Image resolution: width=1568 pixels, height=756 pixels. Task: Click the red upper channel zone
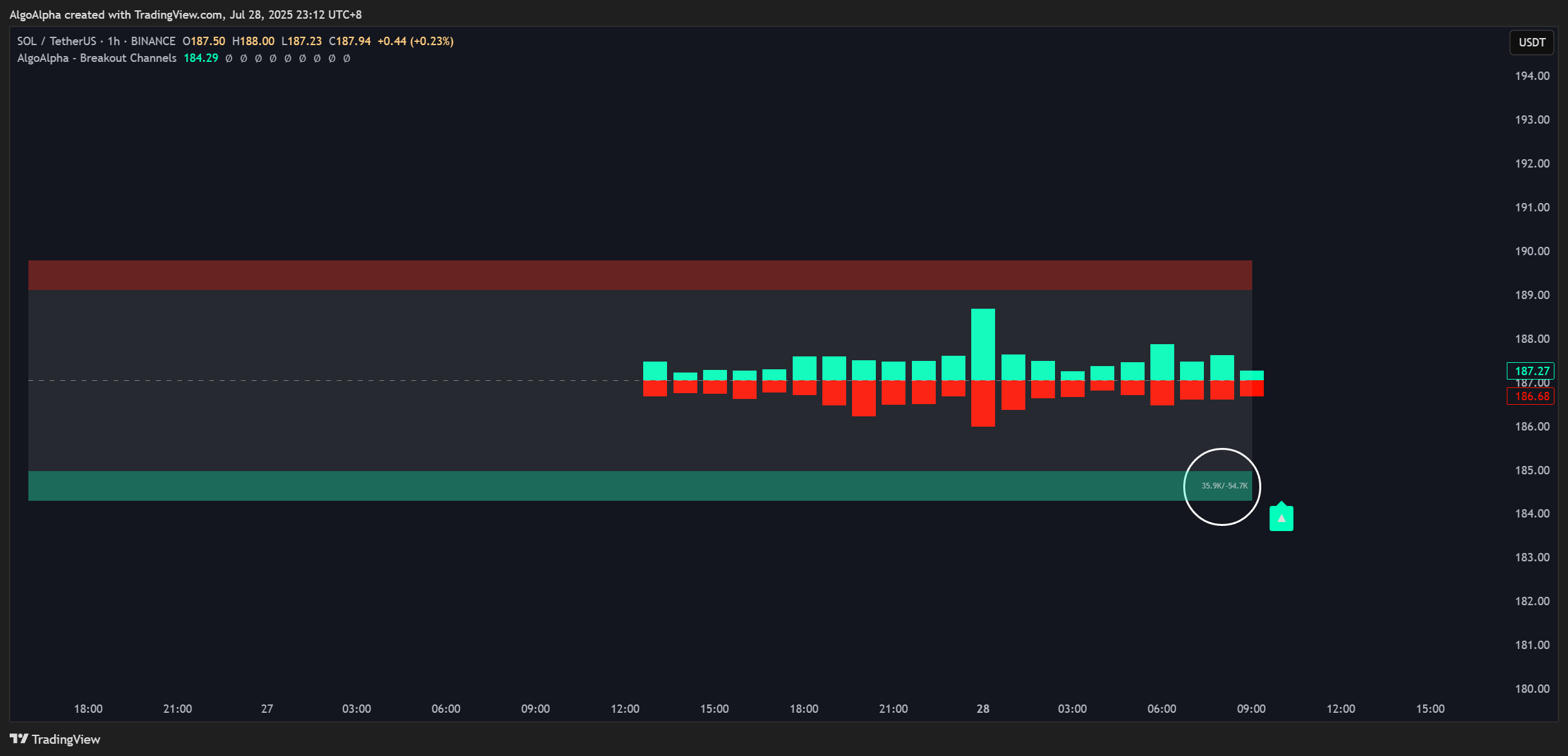coord(640,275)
